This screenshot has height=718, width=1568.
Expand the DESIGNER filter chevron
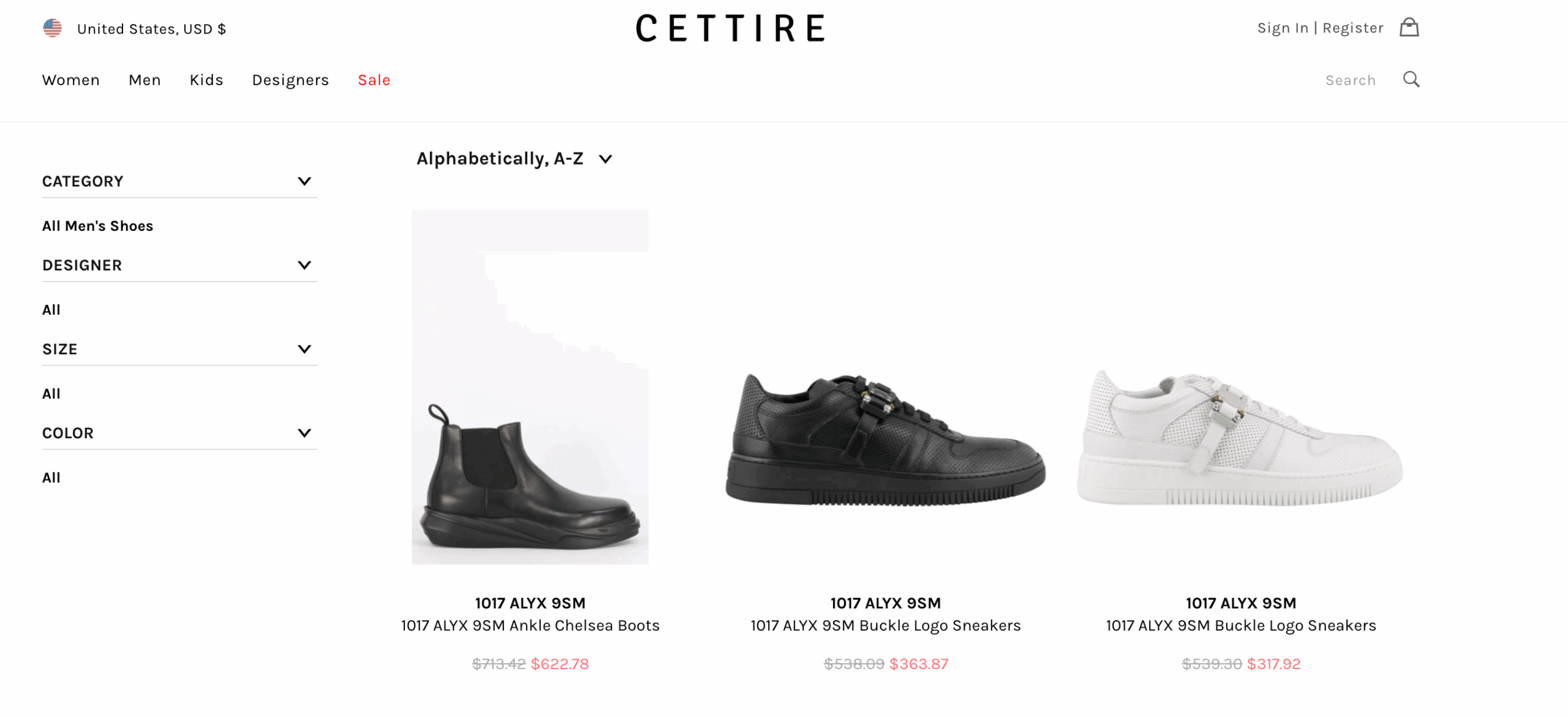tap(304, 265)
